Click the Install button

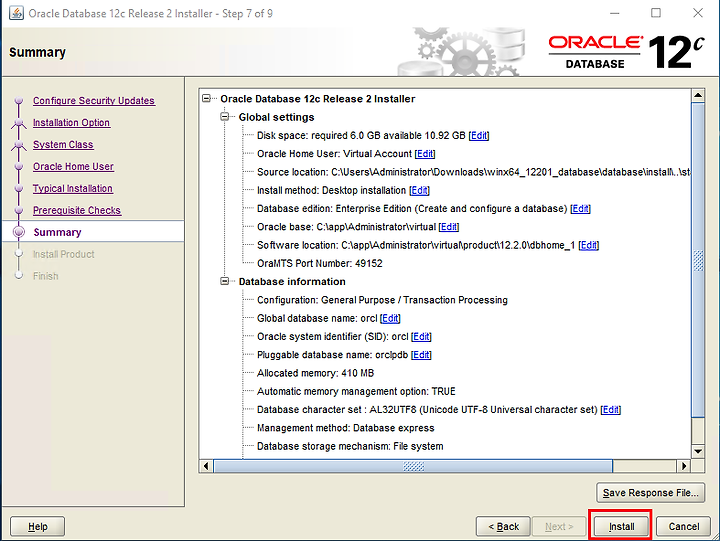point(621,526)
